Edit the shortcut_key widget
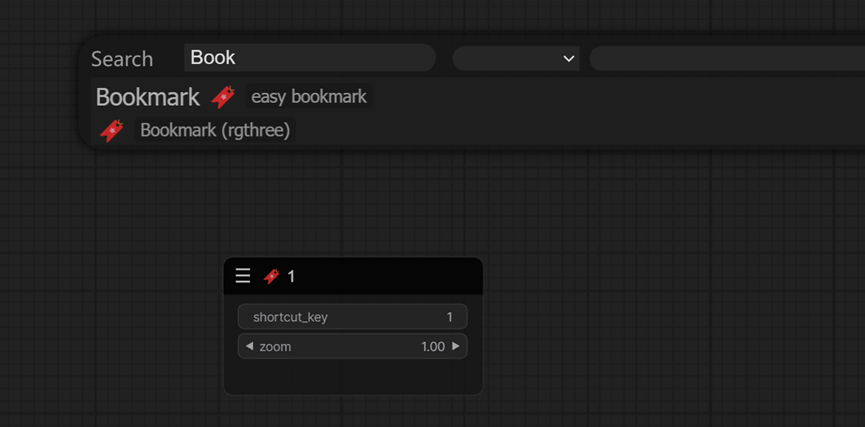This screenshot has width=865, height=427. 352,317
